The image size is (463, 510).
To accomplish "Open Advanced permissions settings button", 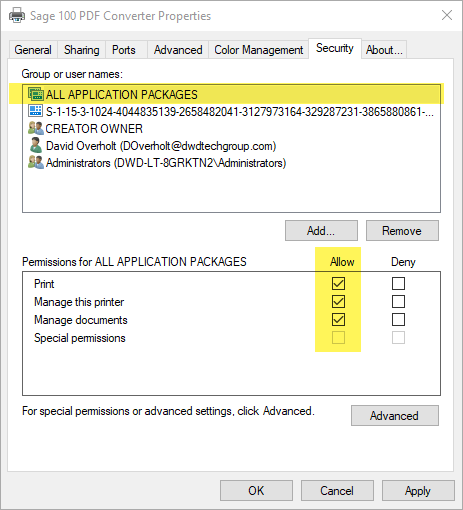I will click(395, 416).
